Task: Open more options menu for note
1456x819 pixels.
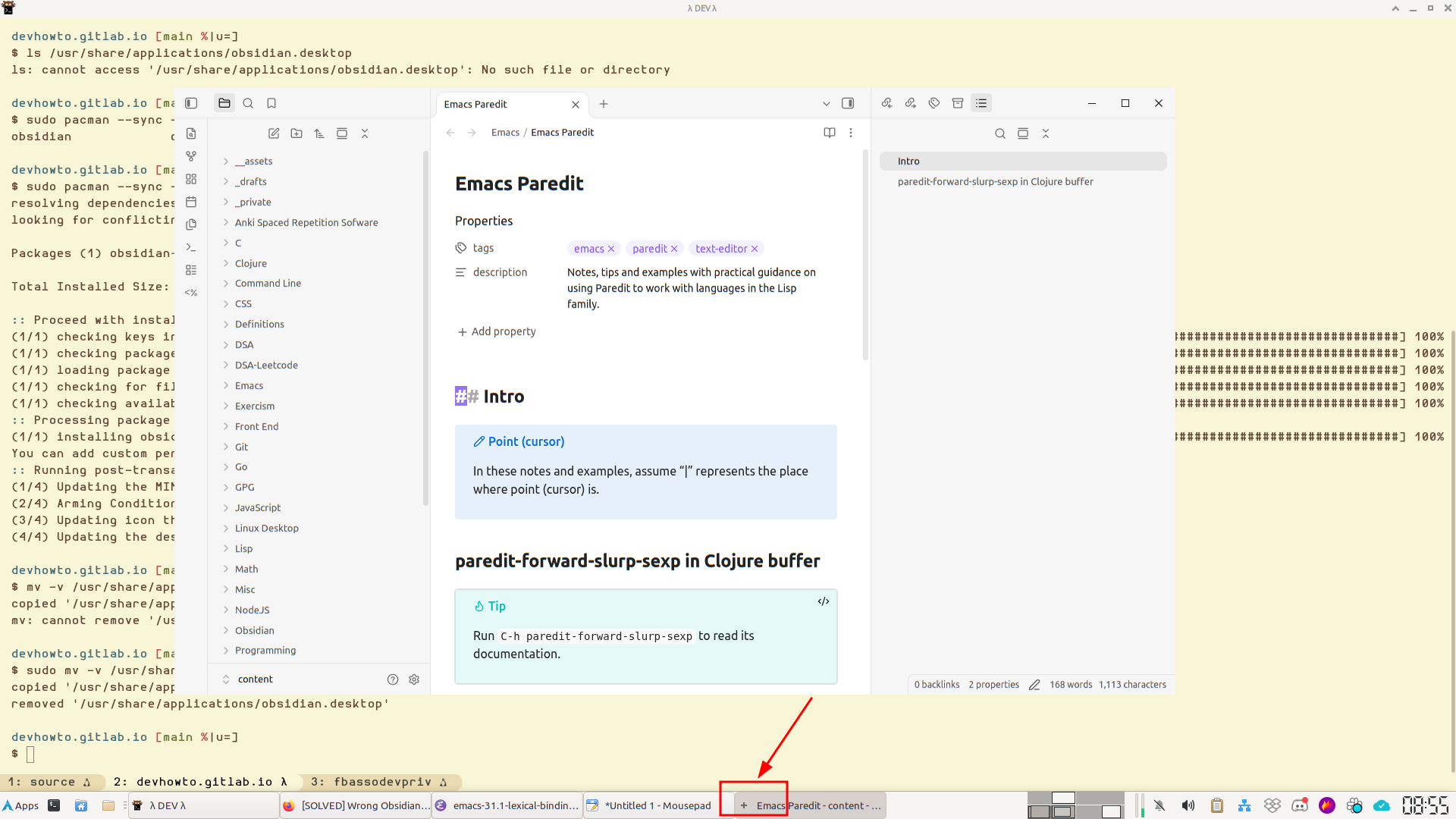Action: pyautogui.click(x=851, y=133)
